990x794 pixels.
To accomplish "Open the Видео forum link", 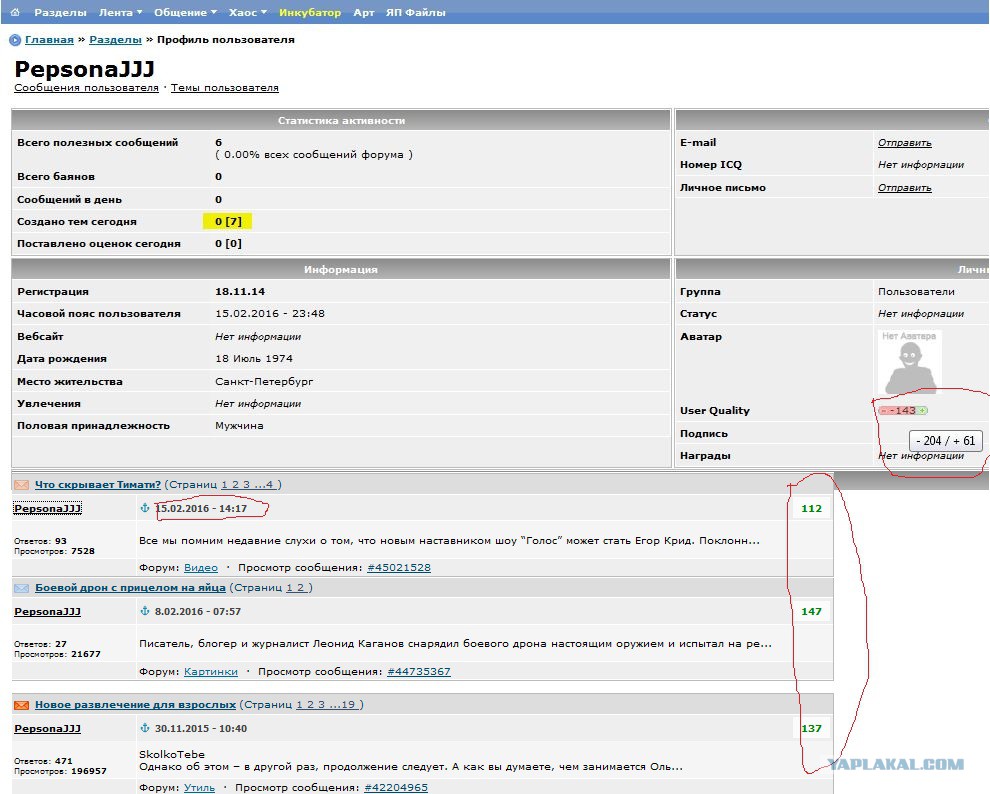I will click(201, 567).
